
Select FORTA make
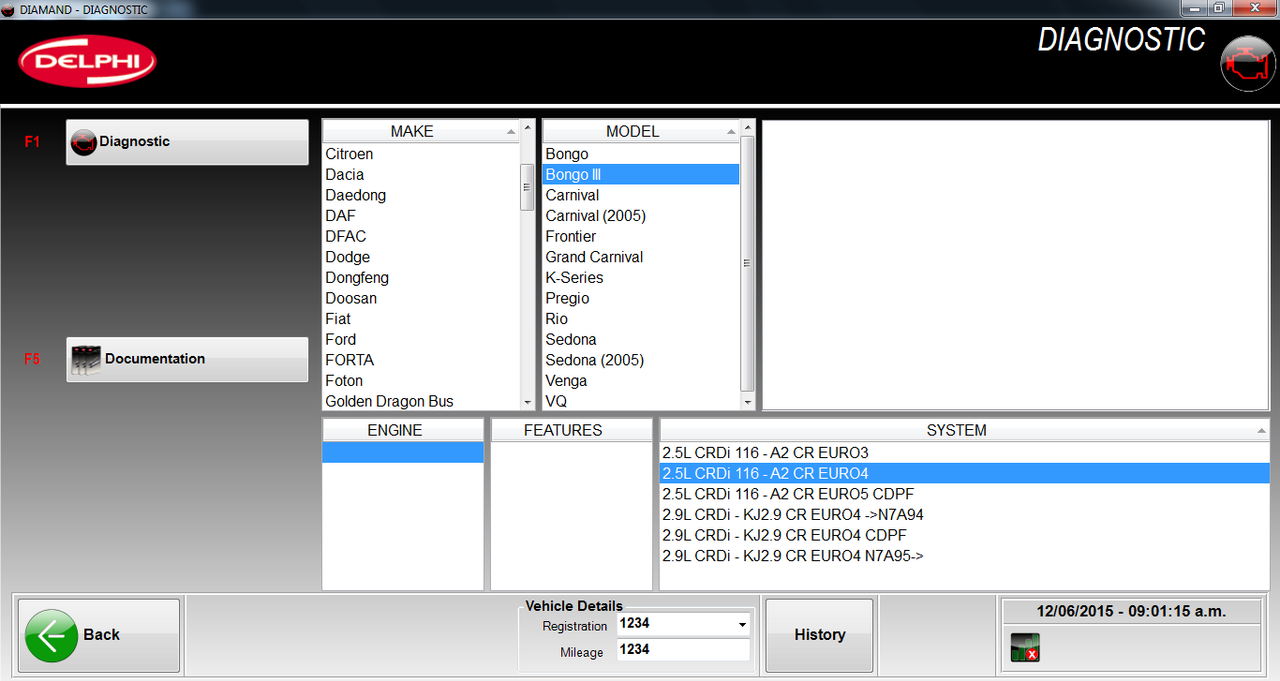(421, 360)
